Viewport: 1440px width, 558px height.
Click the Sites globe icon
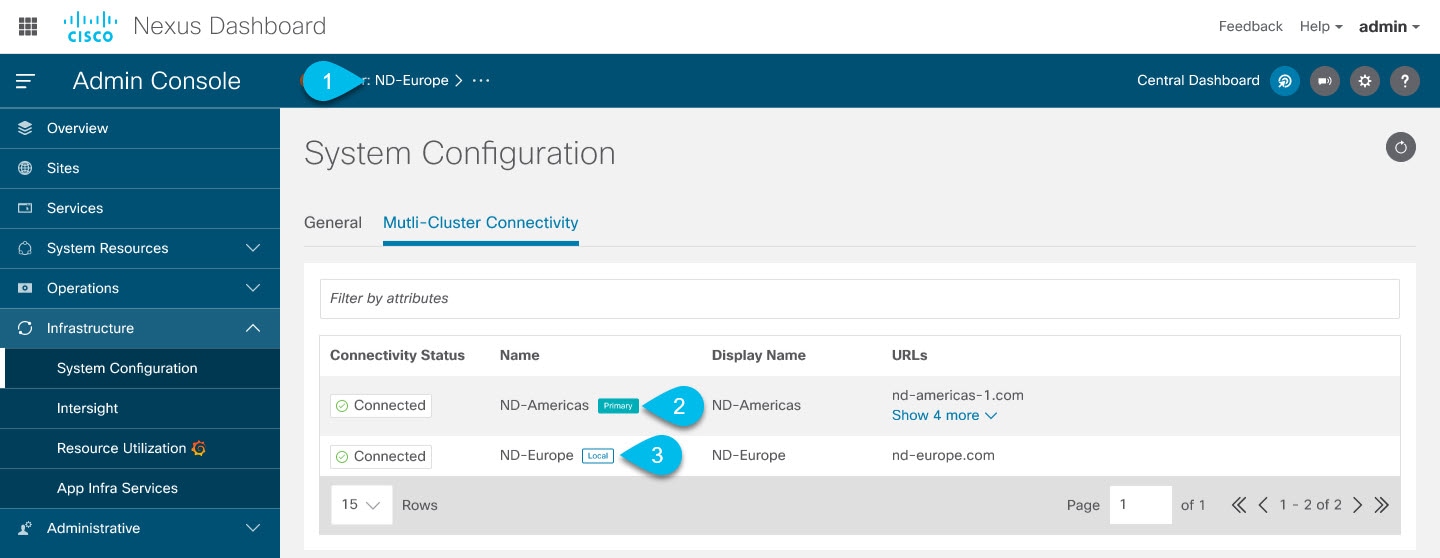(x=25, y=168)
